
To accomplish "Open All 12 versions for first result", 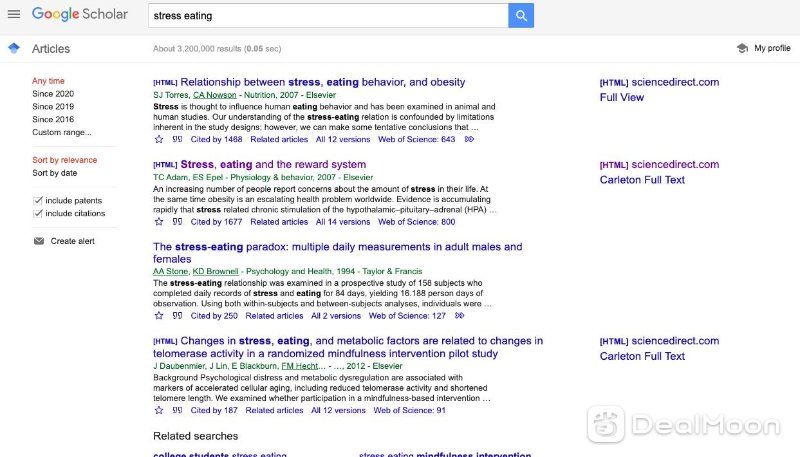I will click(x=343, y=139).
